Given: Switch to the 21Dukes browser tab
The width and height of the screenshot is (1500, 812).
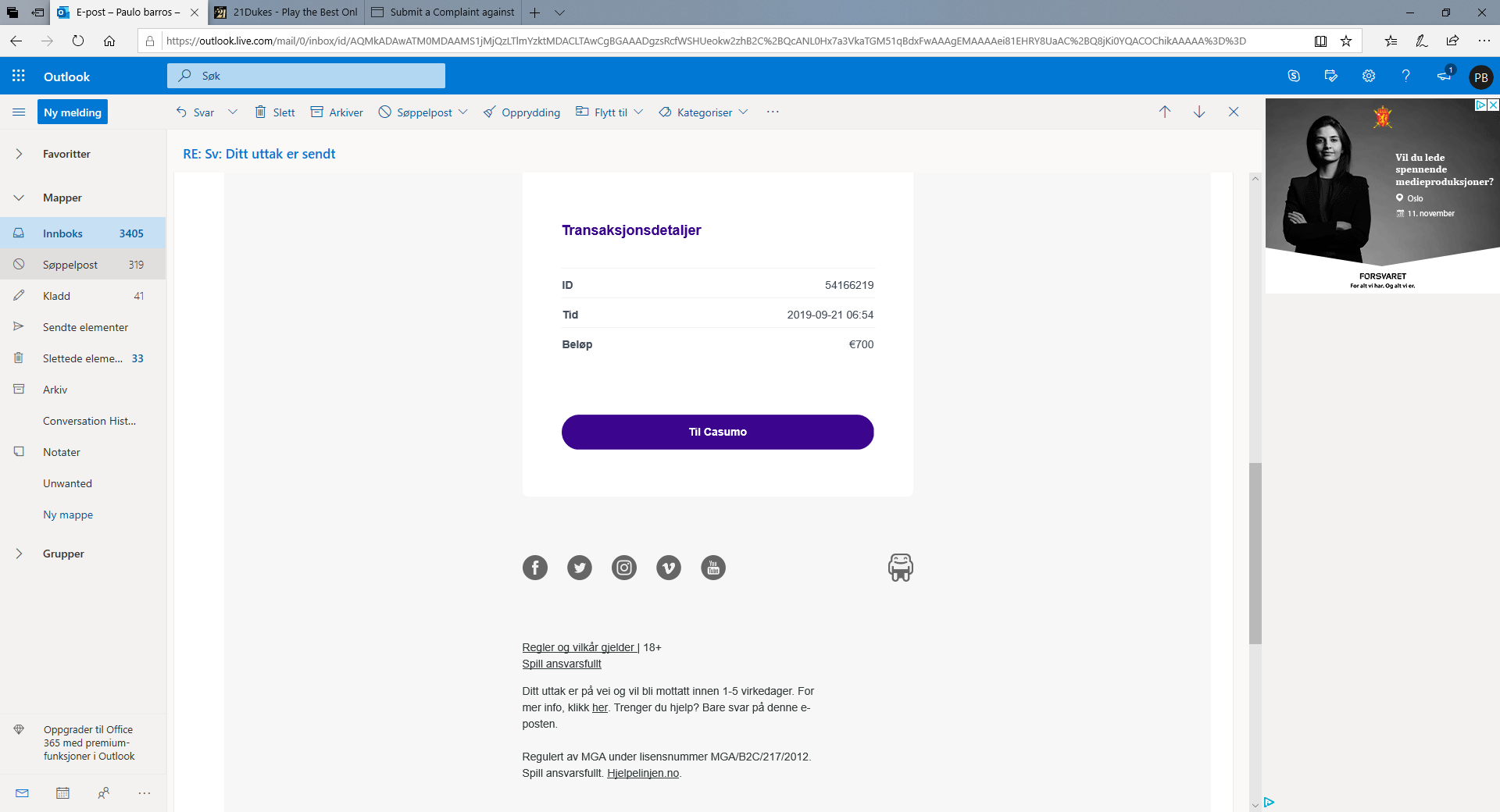Looking at the screenshot, I should (x=286, y=12).
